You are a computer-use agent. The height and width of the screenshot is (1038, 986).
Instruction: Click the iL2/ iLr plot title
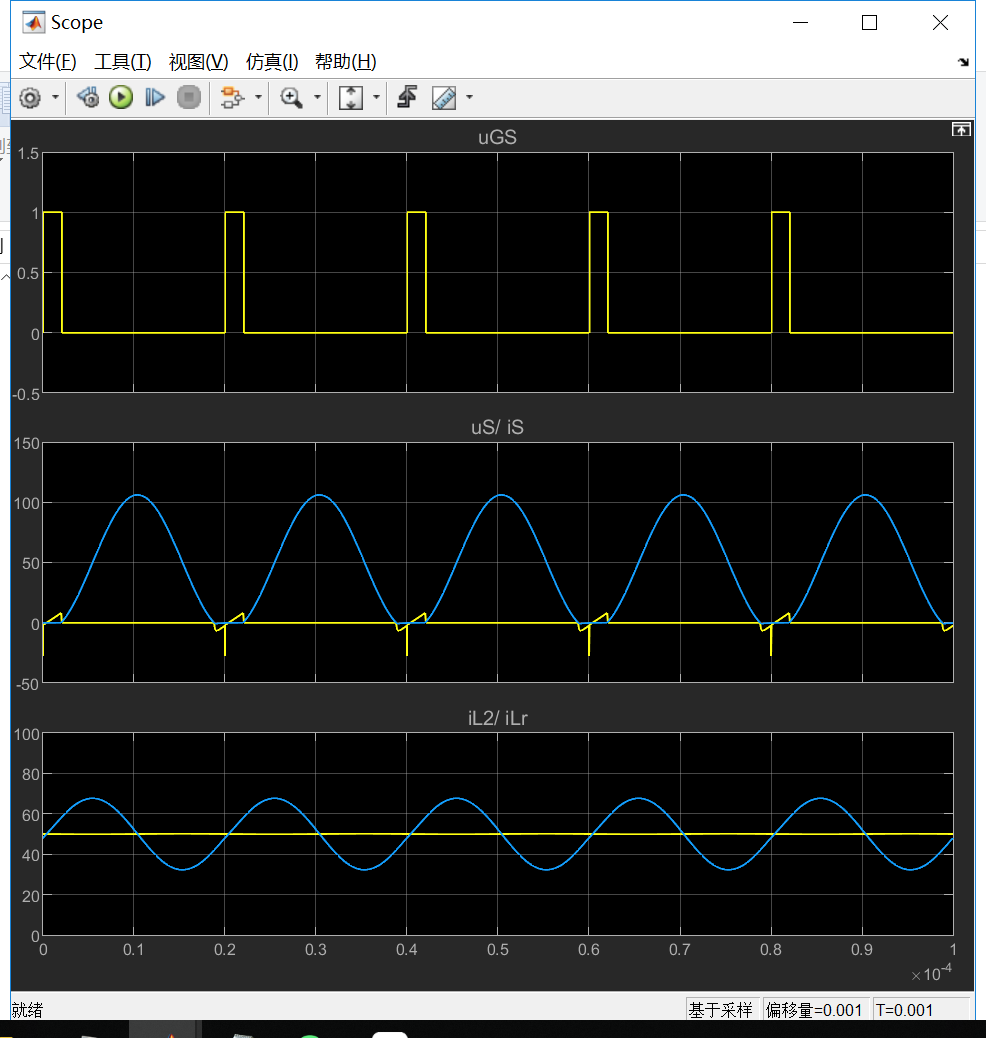[x=497, y=718]
